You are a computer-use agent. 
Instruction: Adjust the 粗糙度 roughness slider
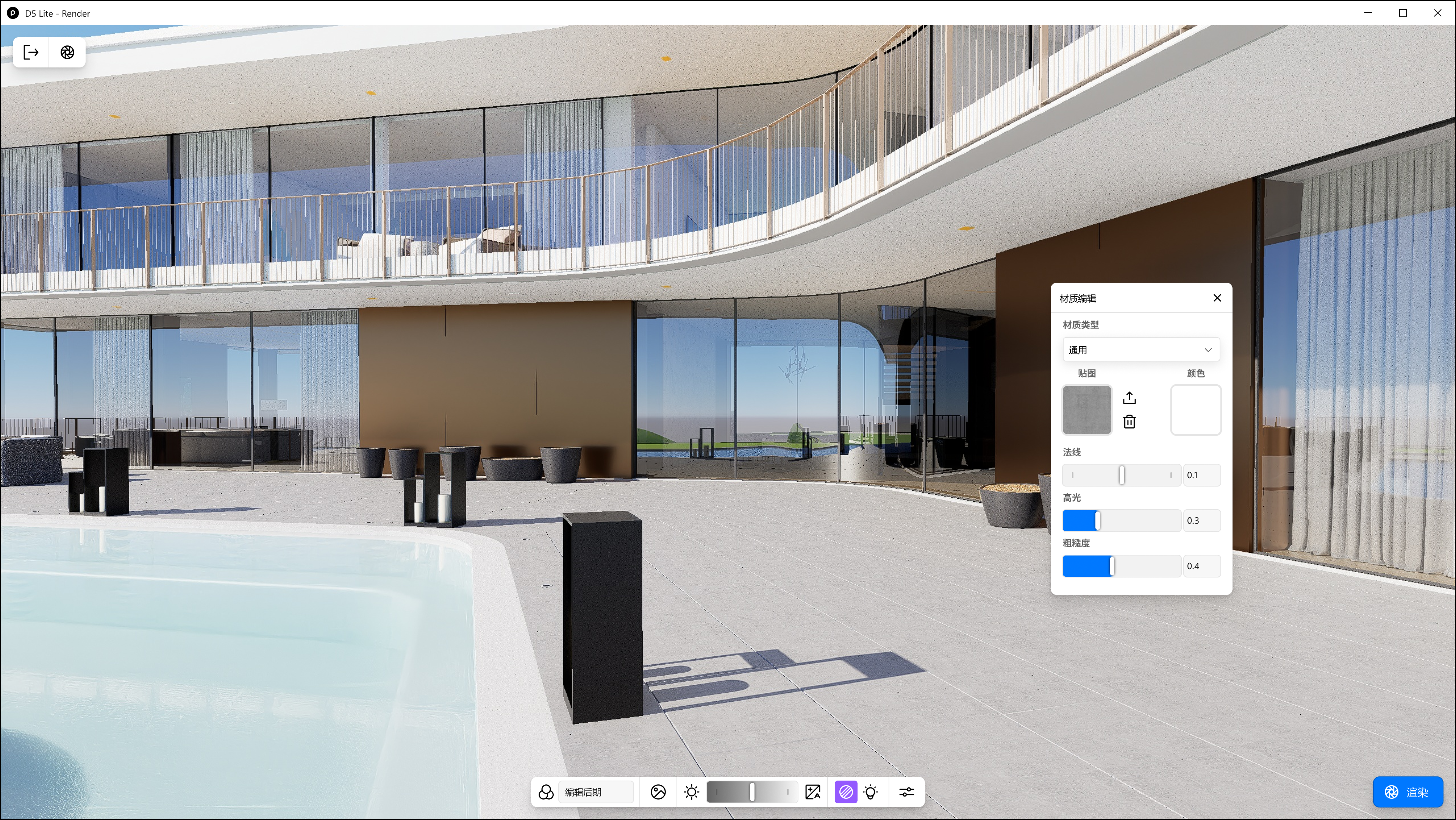1122,566
